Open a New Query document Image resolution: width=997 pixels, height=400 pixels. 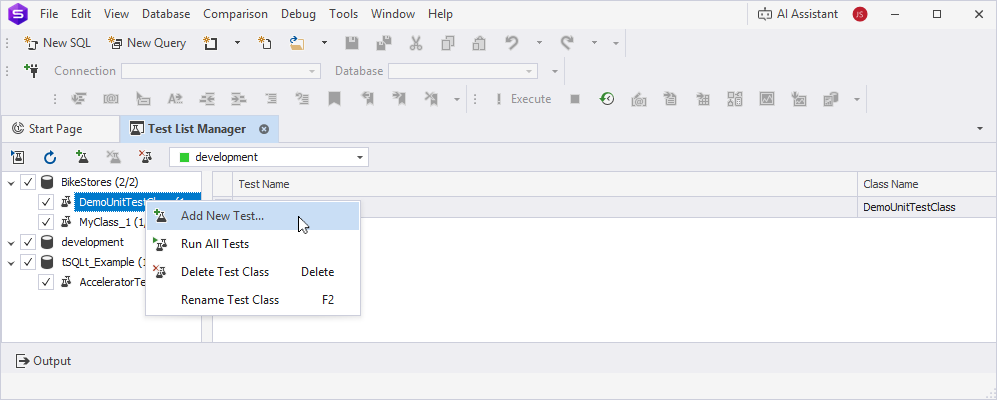[x=147, y=43]
